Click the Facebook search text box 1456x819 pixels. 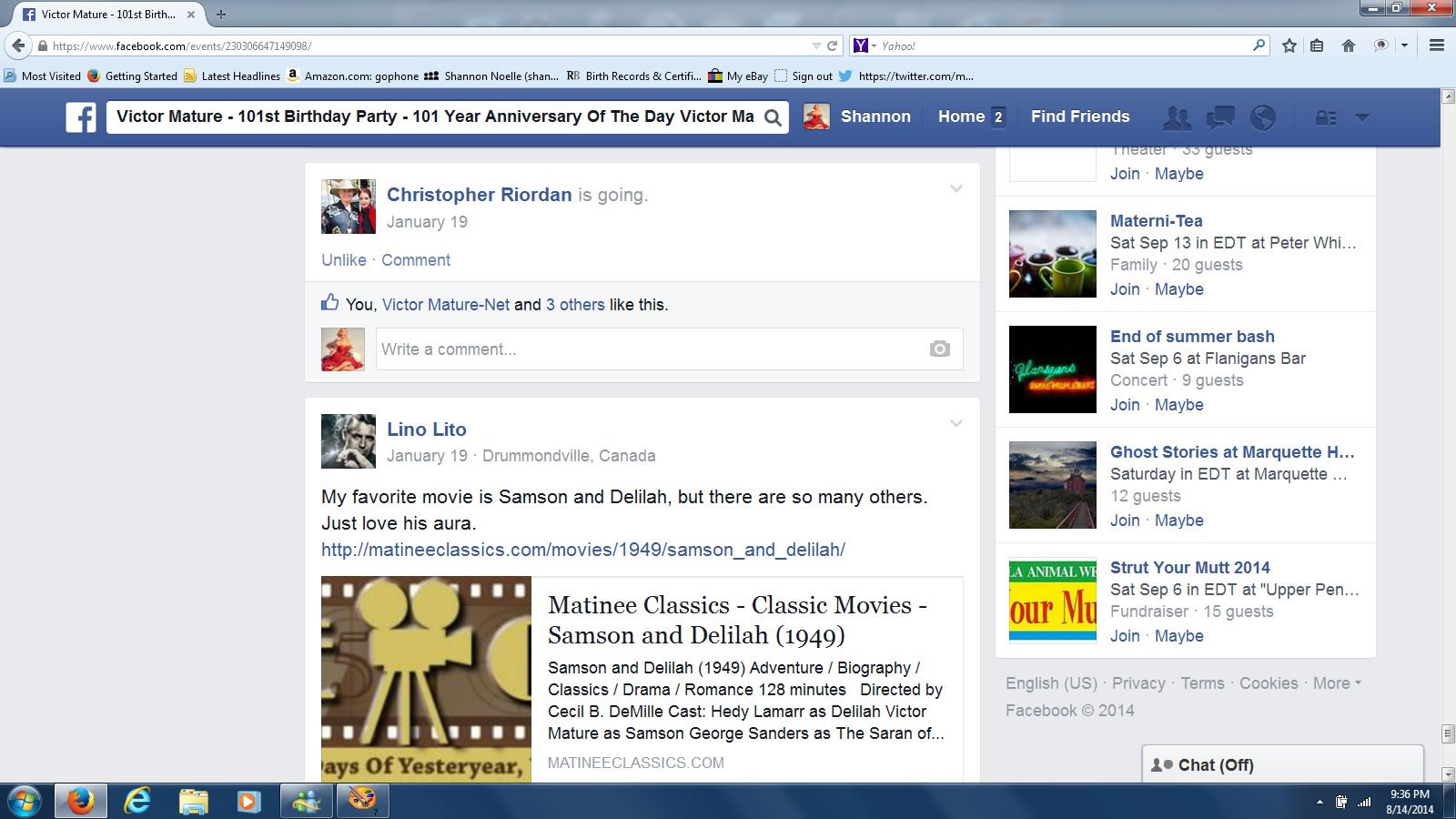pos(435,116)
